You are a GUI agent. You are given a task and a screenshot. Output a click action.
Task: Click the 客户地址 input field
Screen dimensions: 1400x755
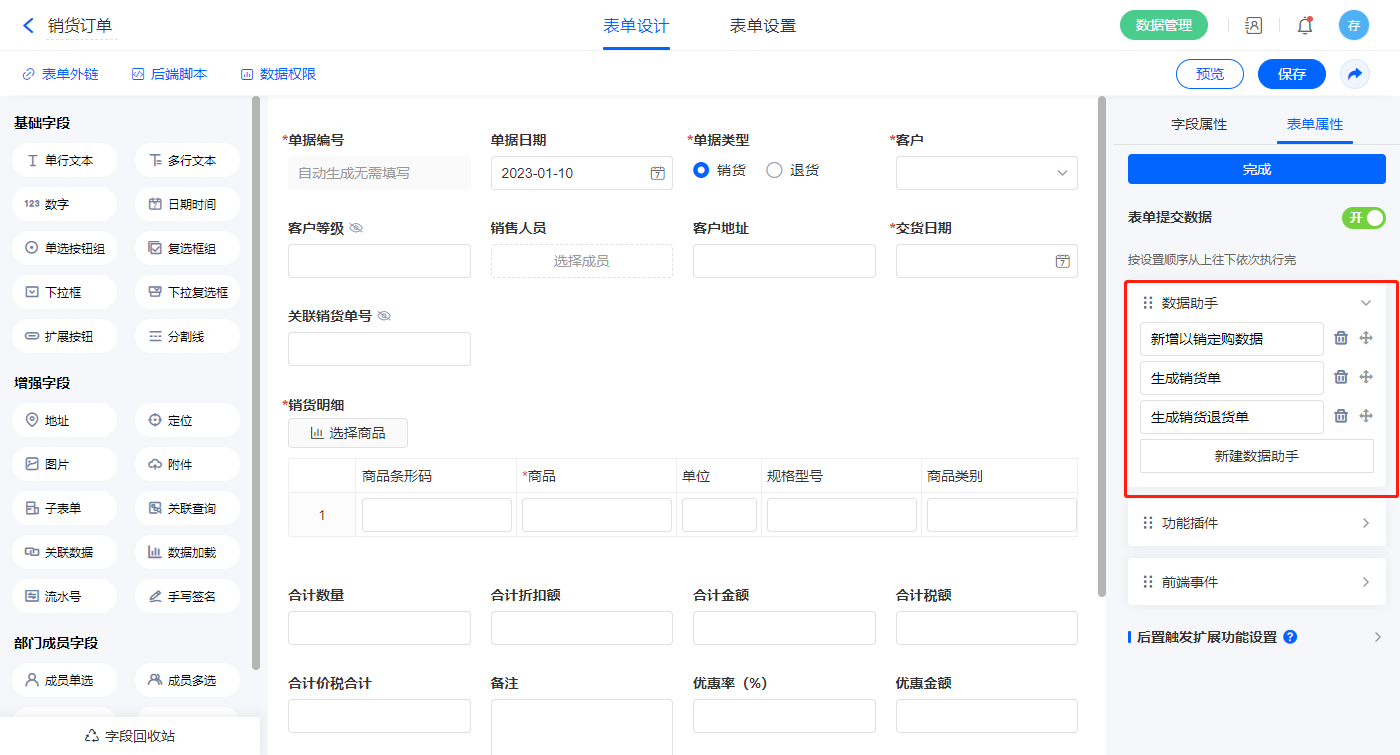point(784,261)
